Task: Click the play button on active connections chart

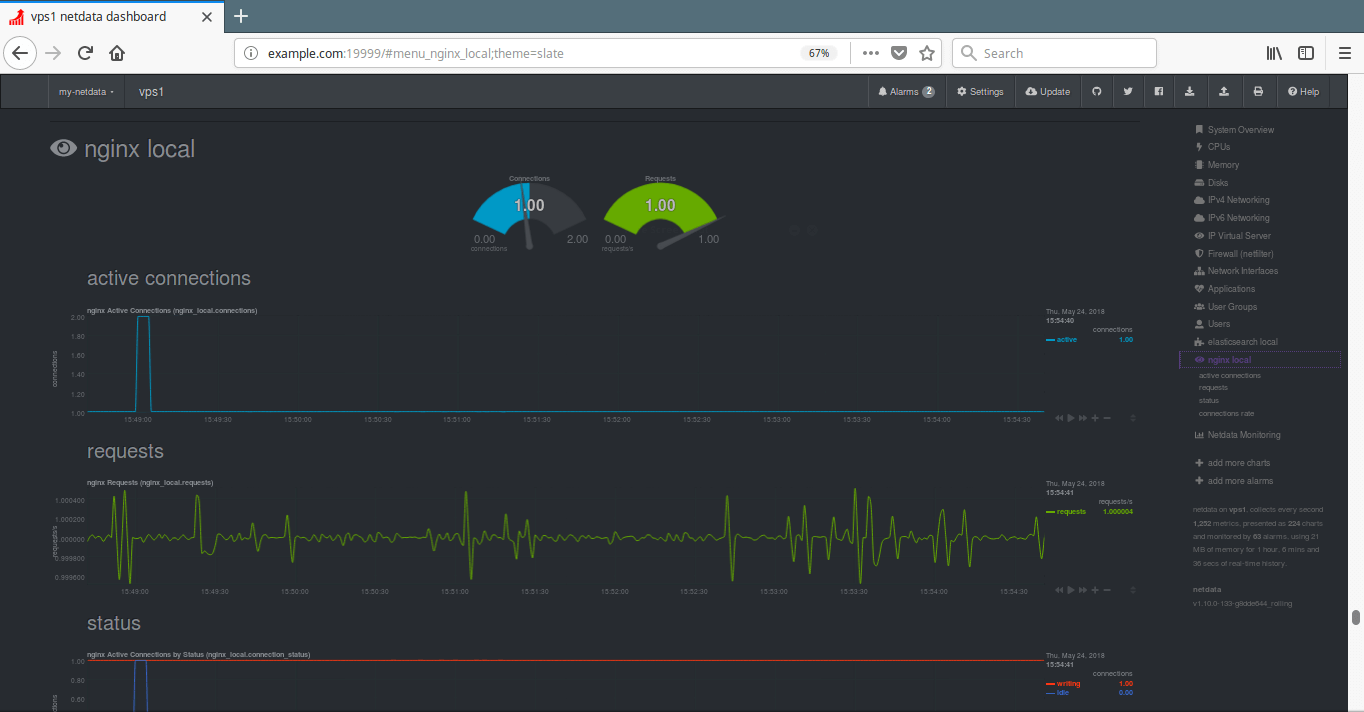Action: (1070, 418)
